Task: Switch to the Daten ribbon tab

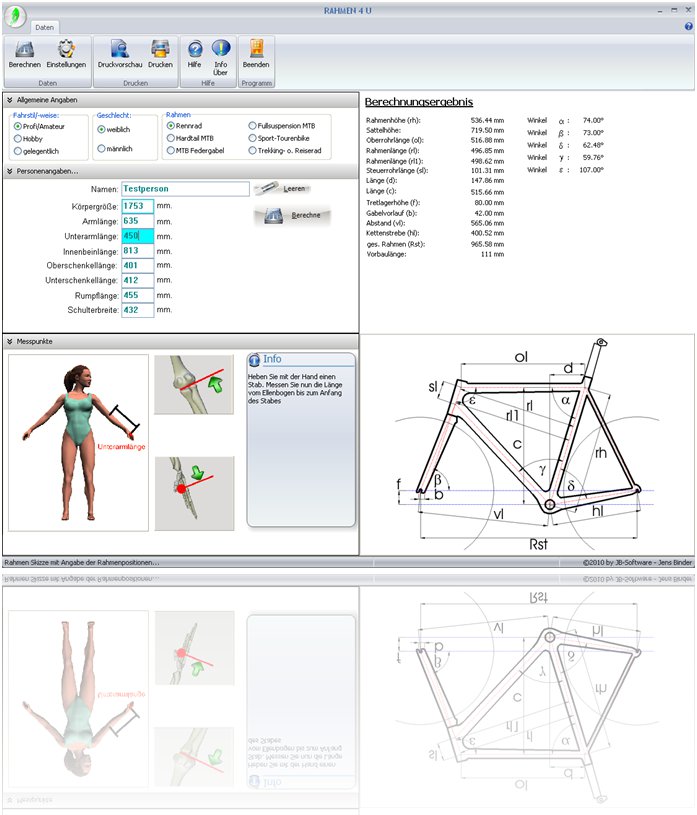Action: point(44,27)
